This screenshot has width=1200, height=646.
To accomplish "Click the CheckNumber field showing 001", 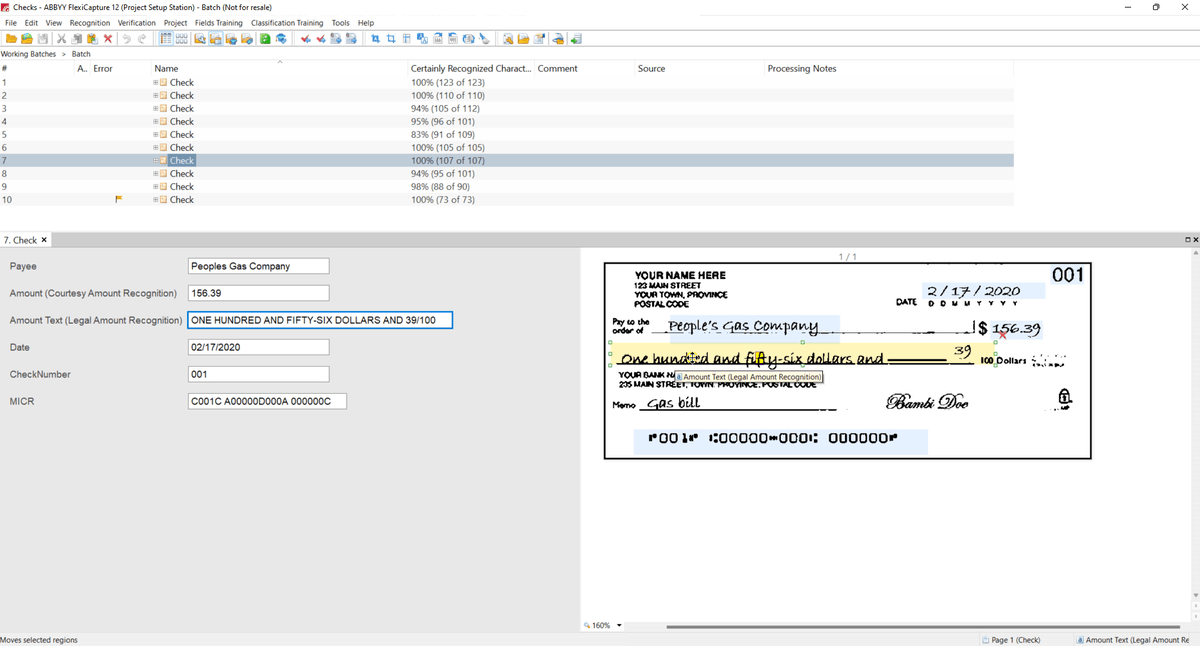I will coord(258,374).
